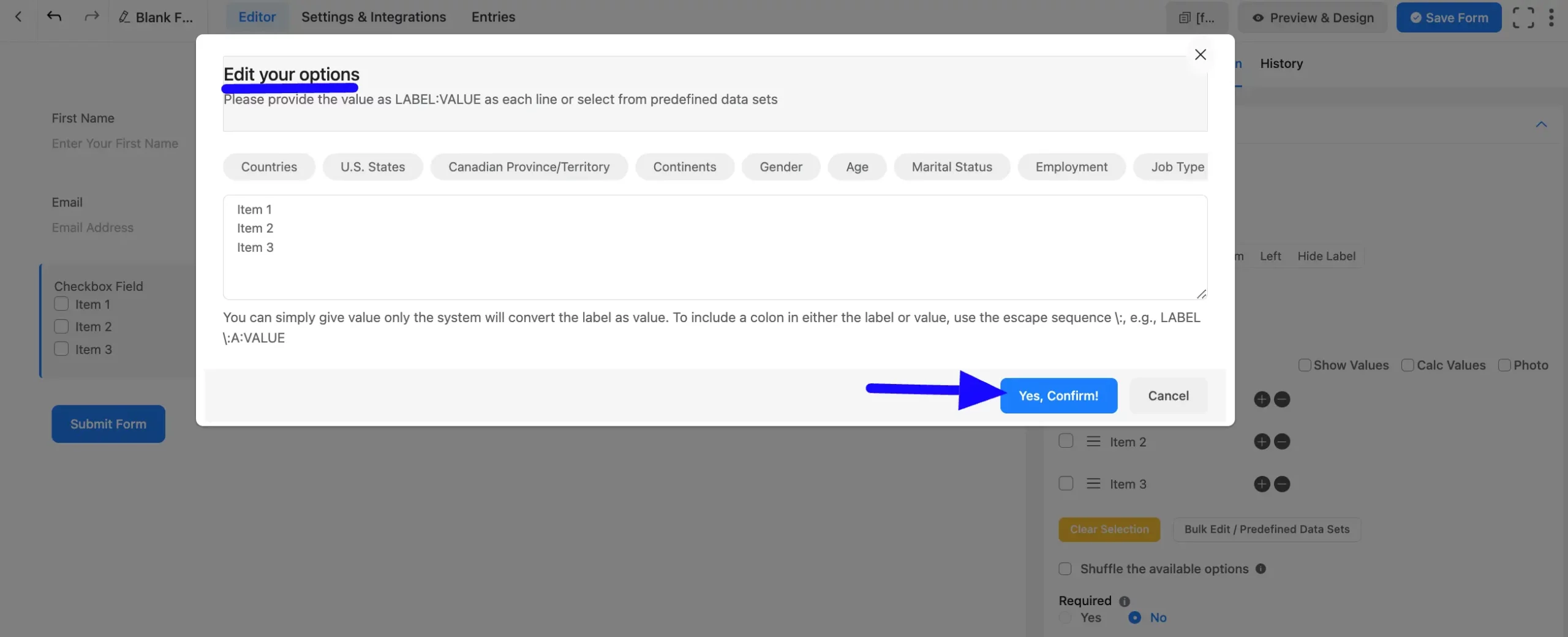Cancel the options dialog
The width and height of the screenshot is (1568, 637).
1168,396
